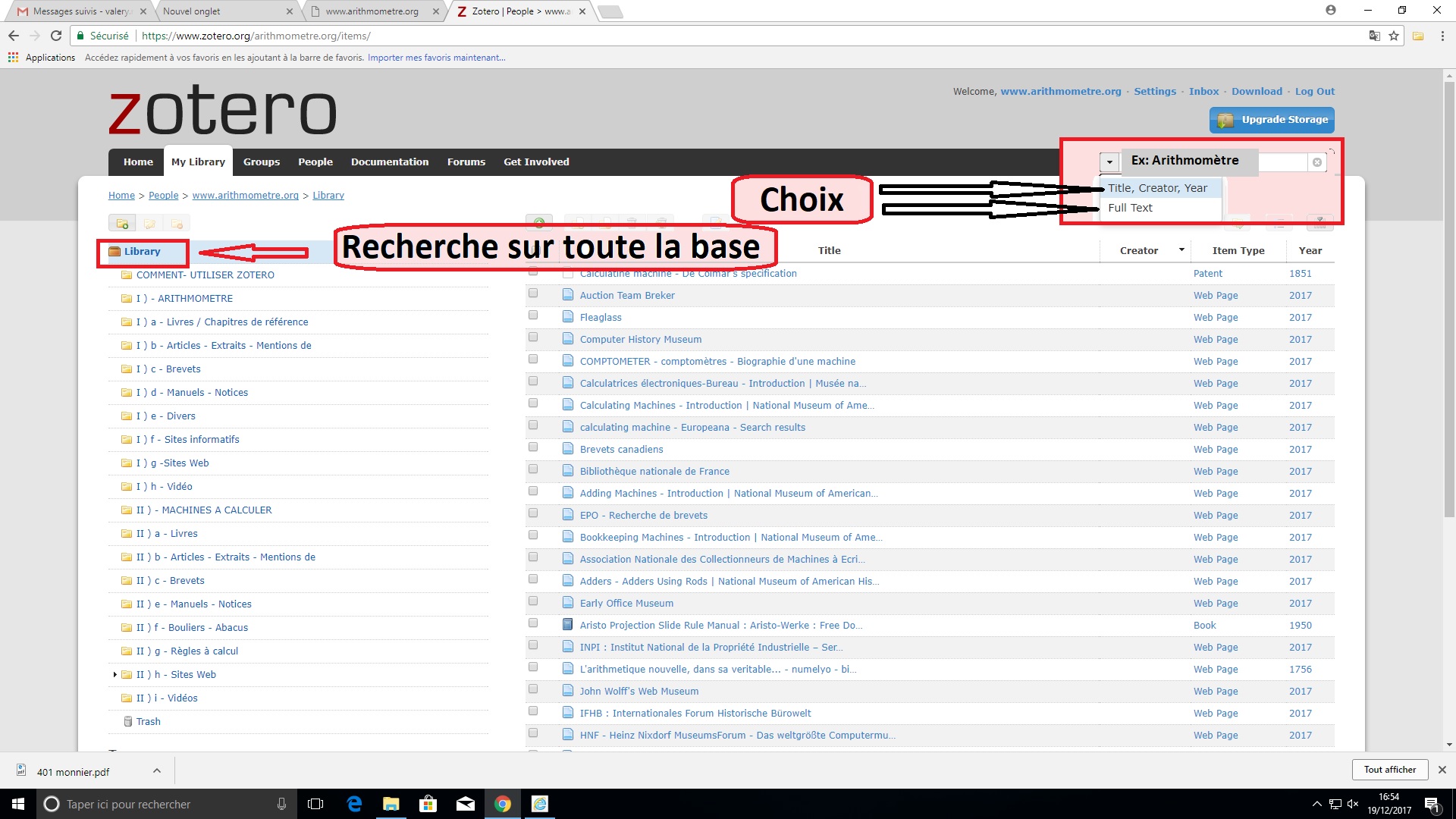Viewport: 1456px width, 819px height.
Task: Open Microsoft Store from the taskbar
Action: pos(428,804)
